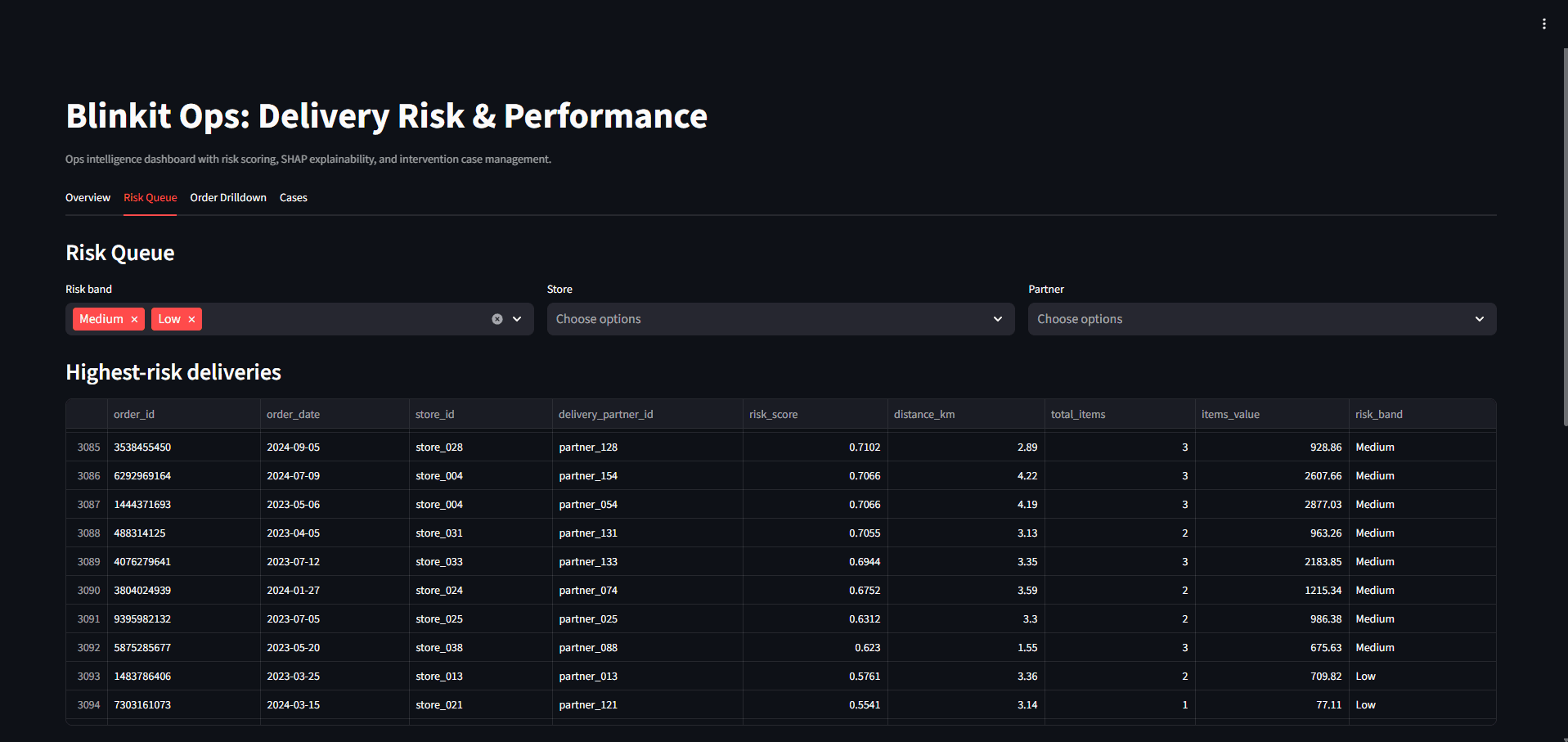Click the partner_074 cell
Image resolution: width=1568 pixels, height=742 pixels.
coord(648,591)
